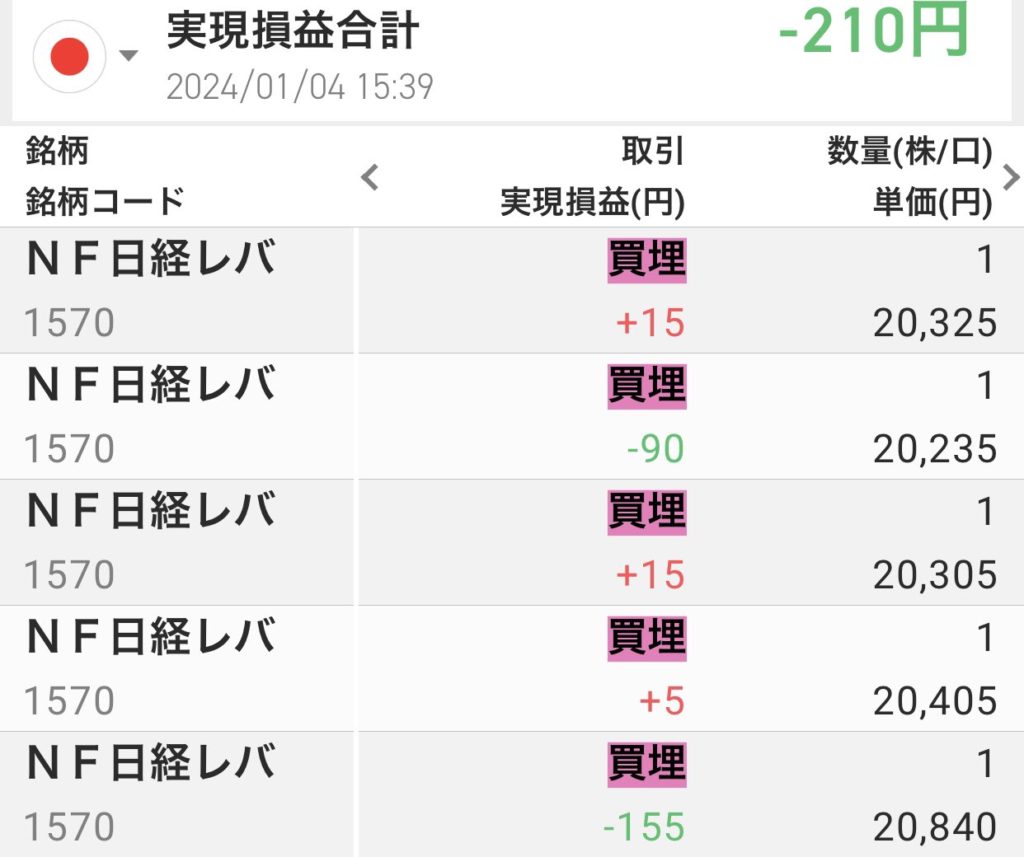The image size is (1024, 857).
Task: Tap the 数量(株/口) column header
Action: (909, 152)
